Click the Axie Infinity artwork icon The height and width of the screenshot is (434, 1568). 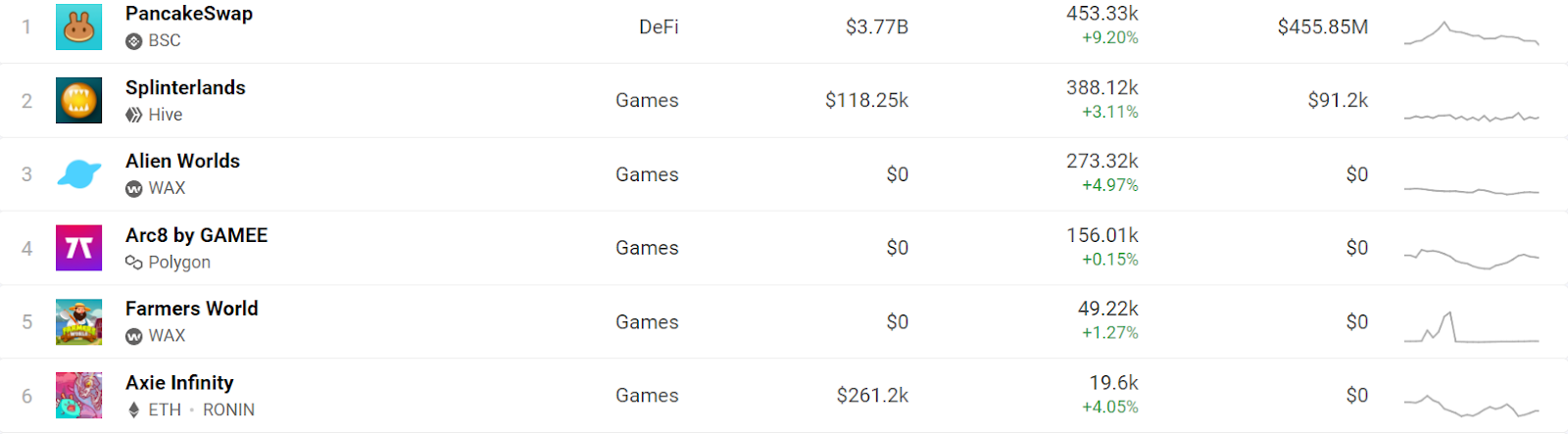coord(78,396)
